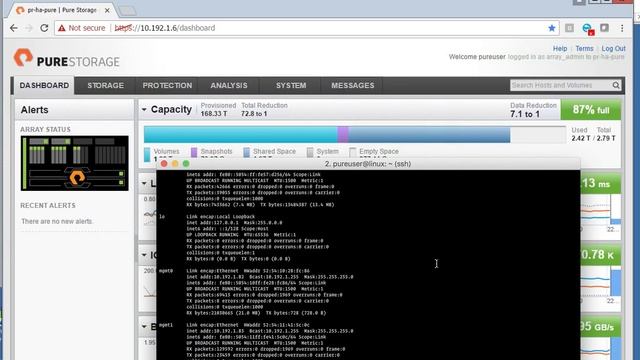This screenshot has height=360, width=640.
Task: Click the 'There are no new alerts' text
Action: (57, 221)
